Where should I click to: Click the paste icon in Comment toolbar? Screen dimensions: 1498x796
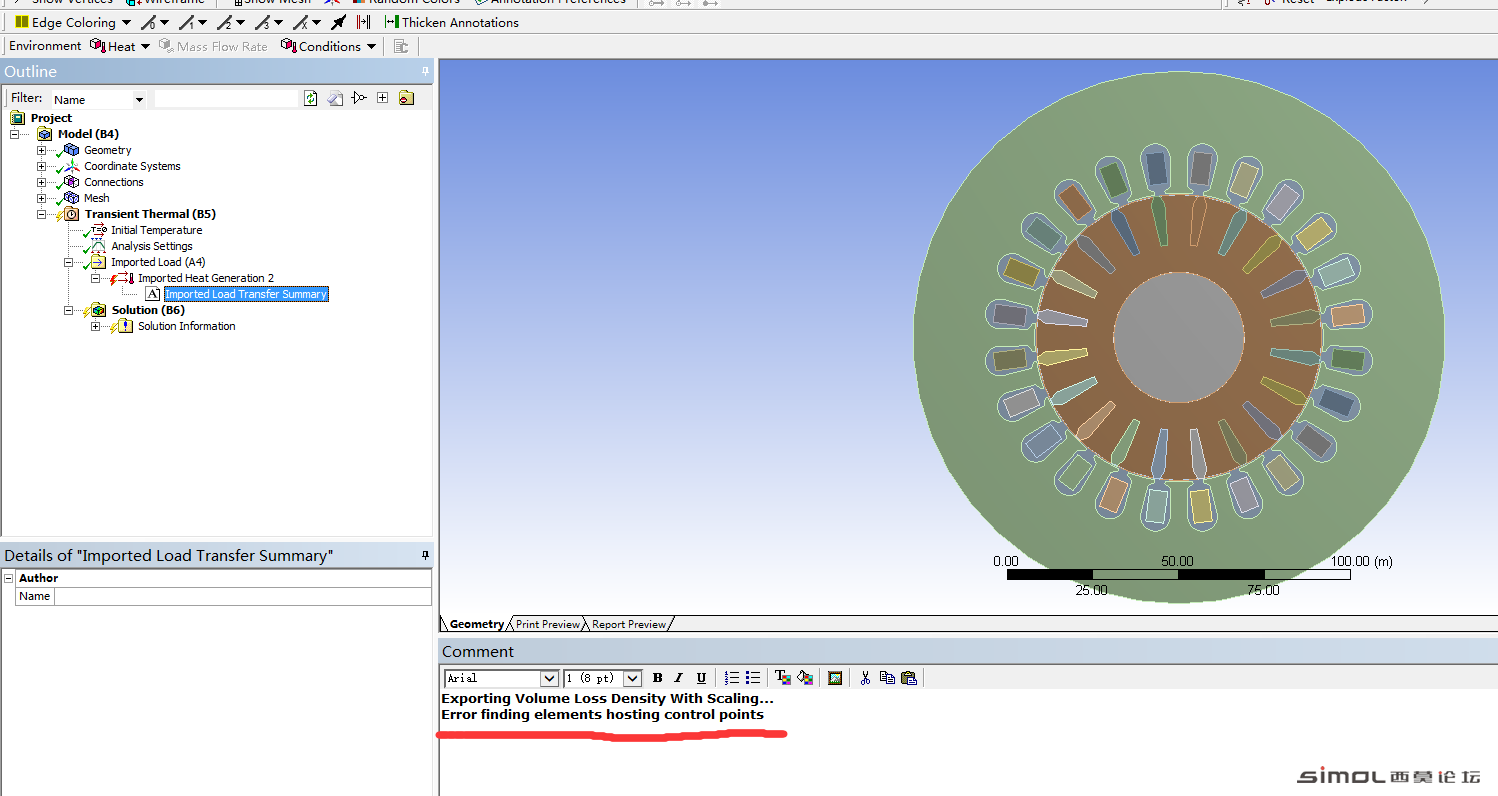point(909,678)
